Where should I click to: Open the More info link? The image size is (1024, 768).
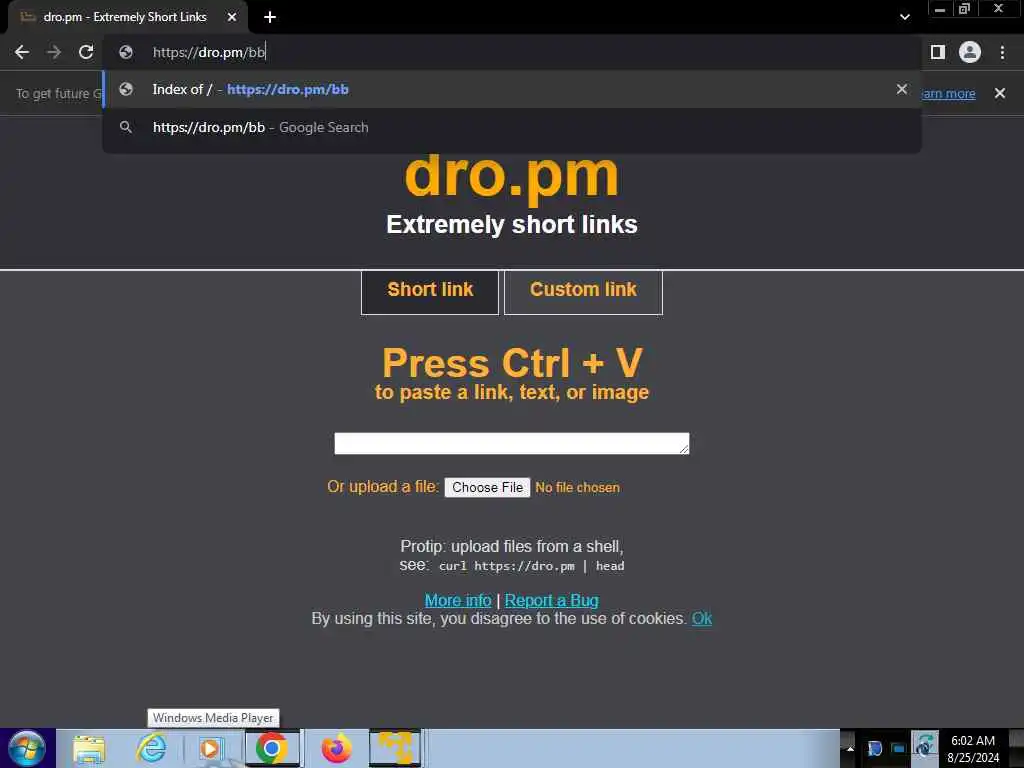coord(458,600)
